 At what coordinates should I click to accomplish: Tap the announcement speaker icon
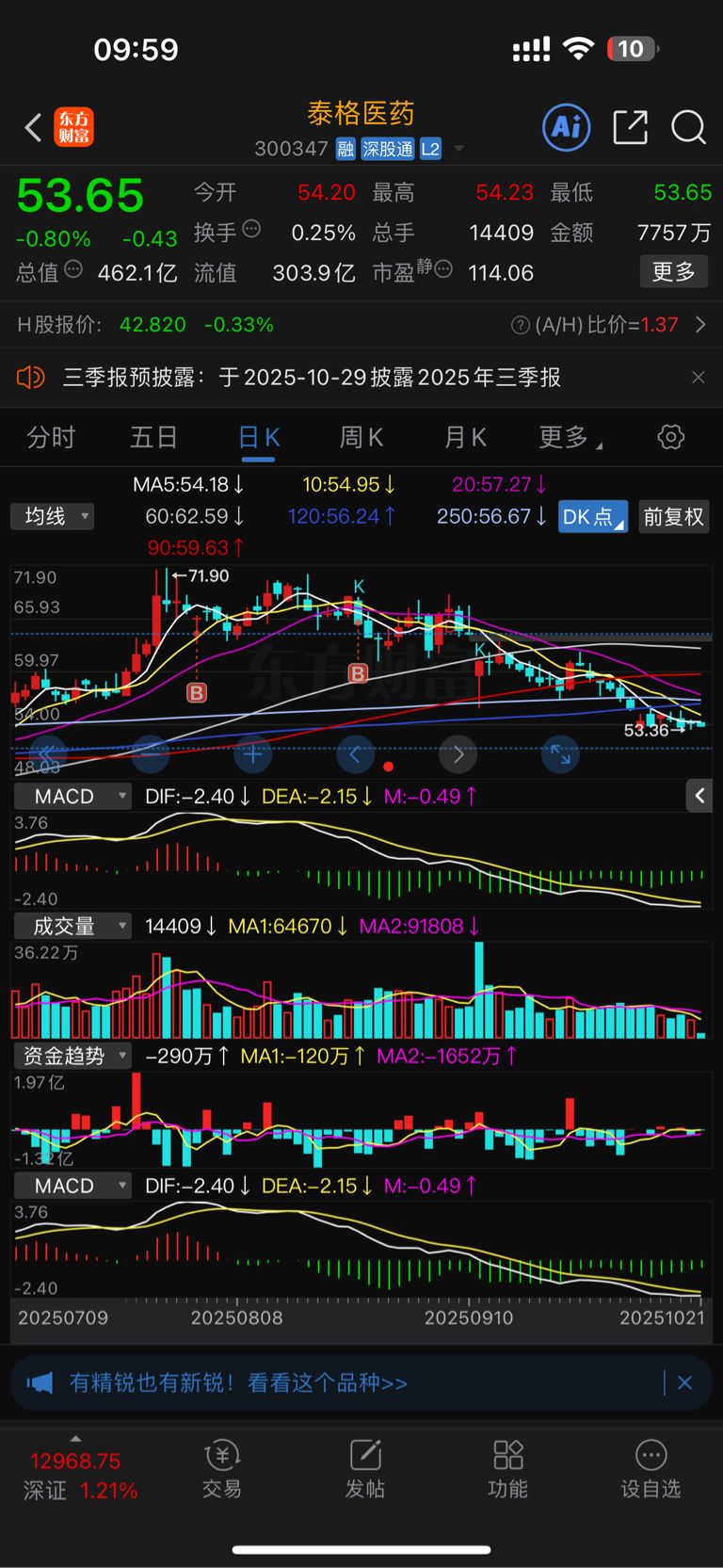tap(31, 378)
